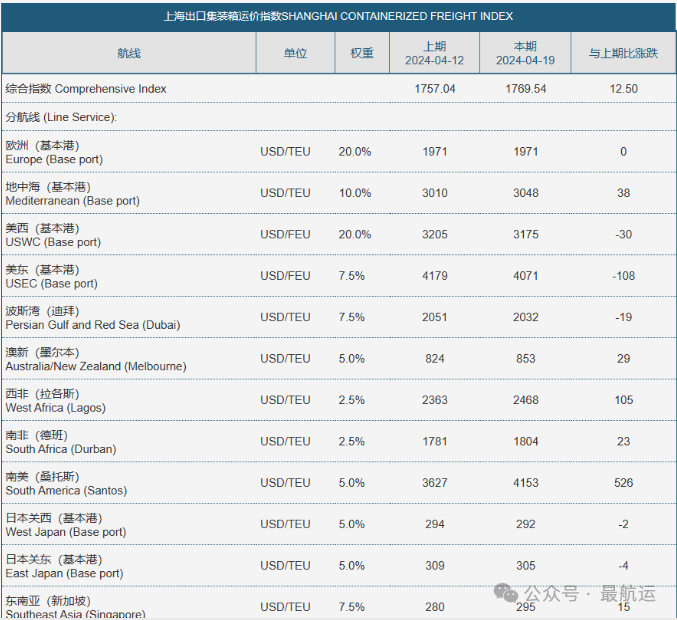Select the Mediterranean change value 38

coord(623,193)
